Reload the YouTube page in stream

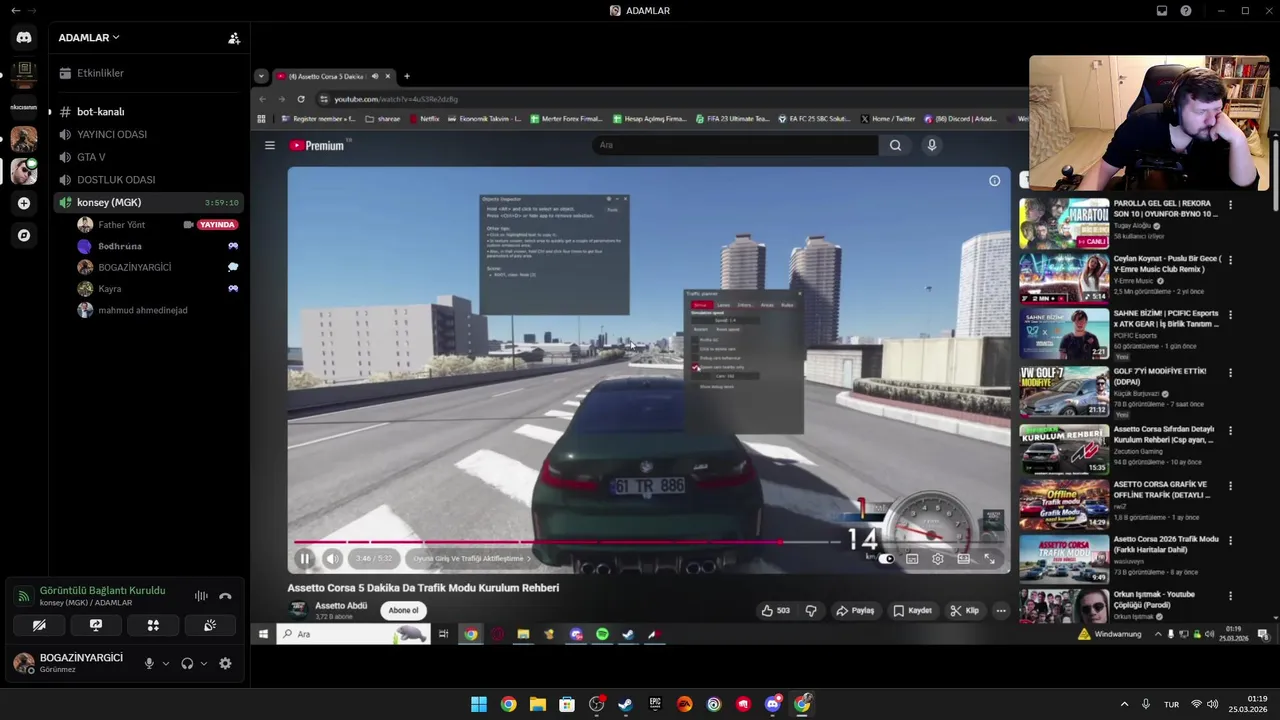tap(301, 99)
